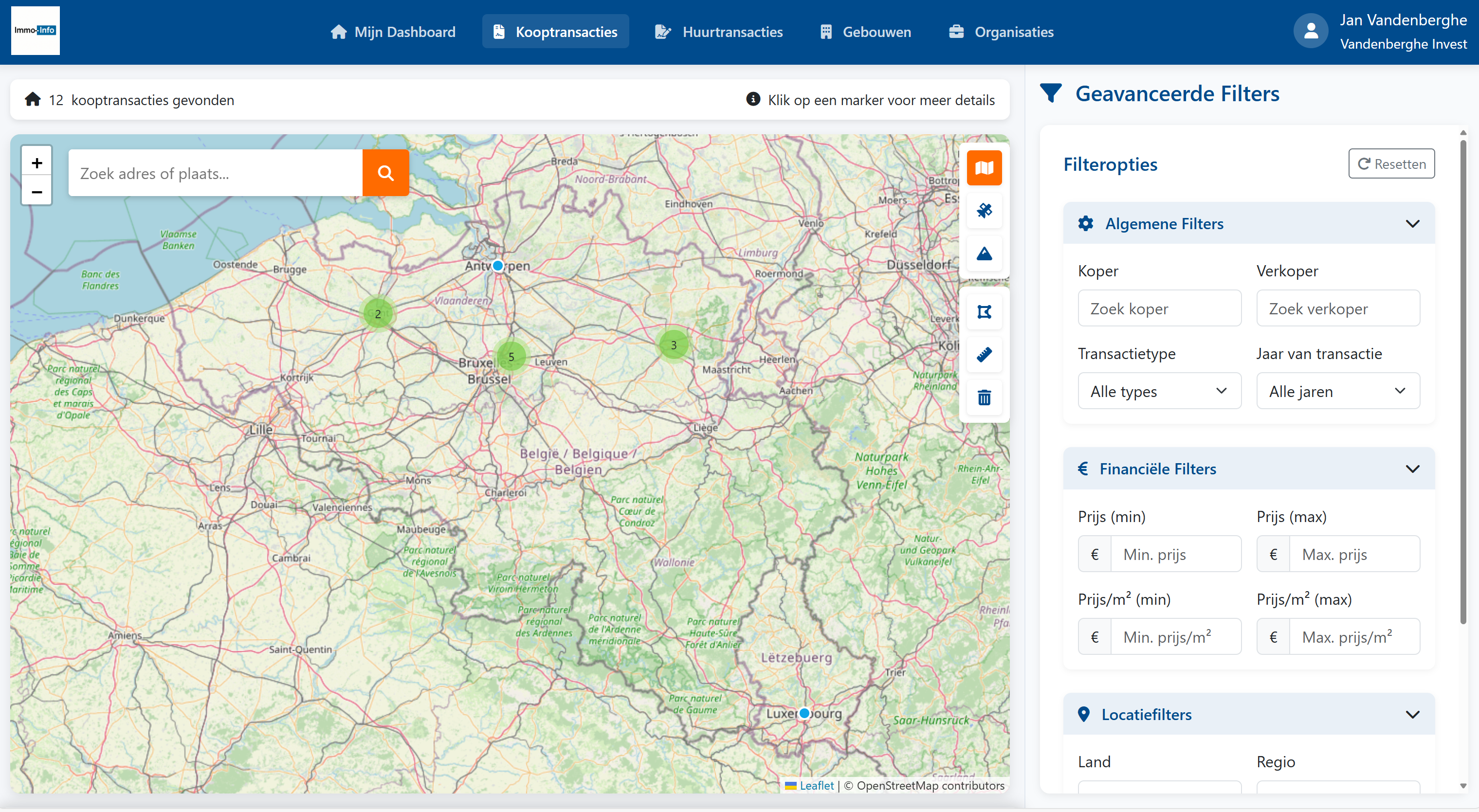Open the Transactietype dropdown
1479x812 pixels.
point(1159,391)
